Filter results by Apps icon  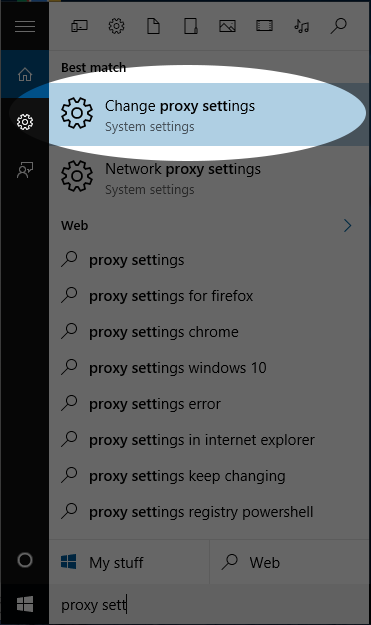[79, 27]
